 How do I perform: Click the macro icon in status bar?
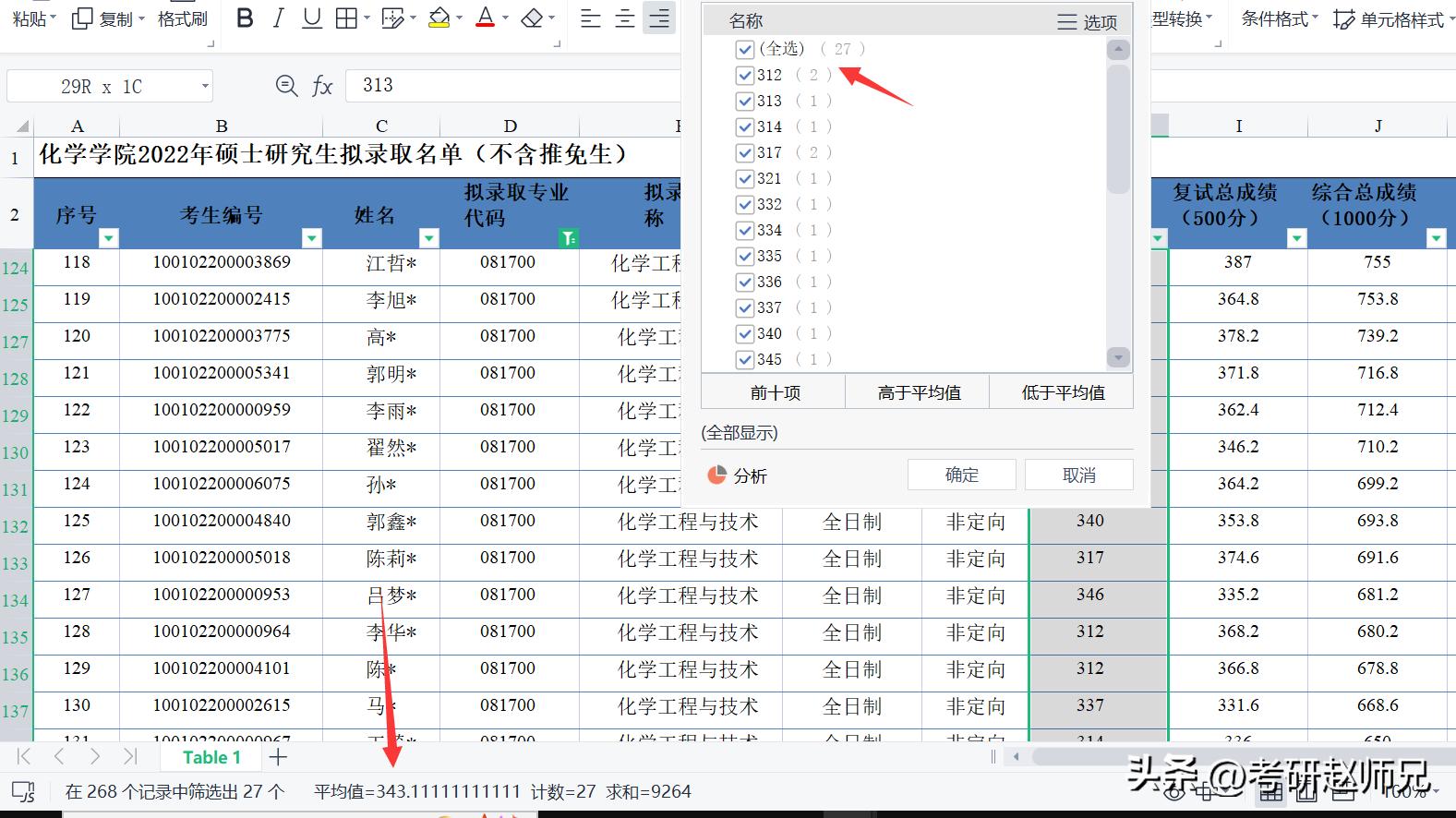point(23,791)
